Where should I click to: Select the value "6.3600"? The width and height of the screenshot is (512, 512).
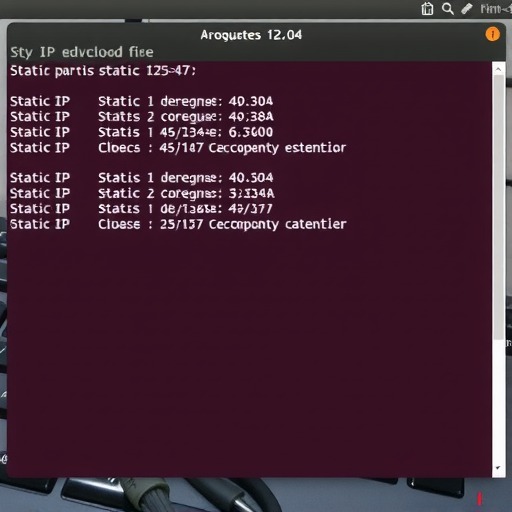[x=251, y=132]
